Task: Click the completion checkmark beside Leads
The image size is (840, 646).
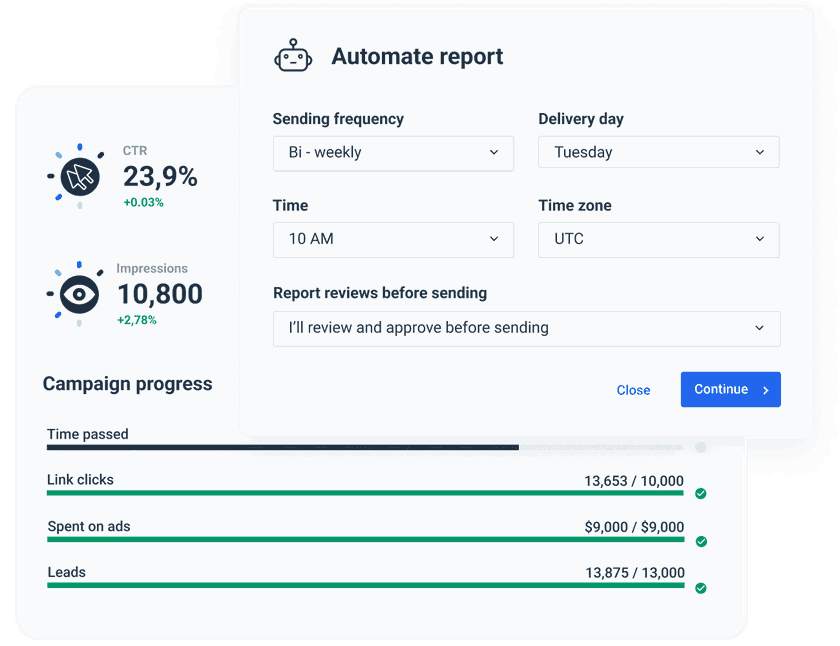Action: 700,588
